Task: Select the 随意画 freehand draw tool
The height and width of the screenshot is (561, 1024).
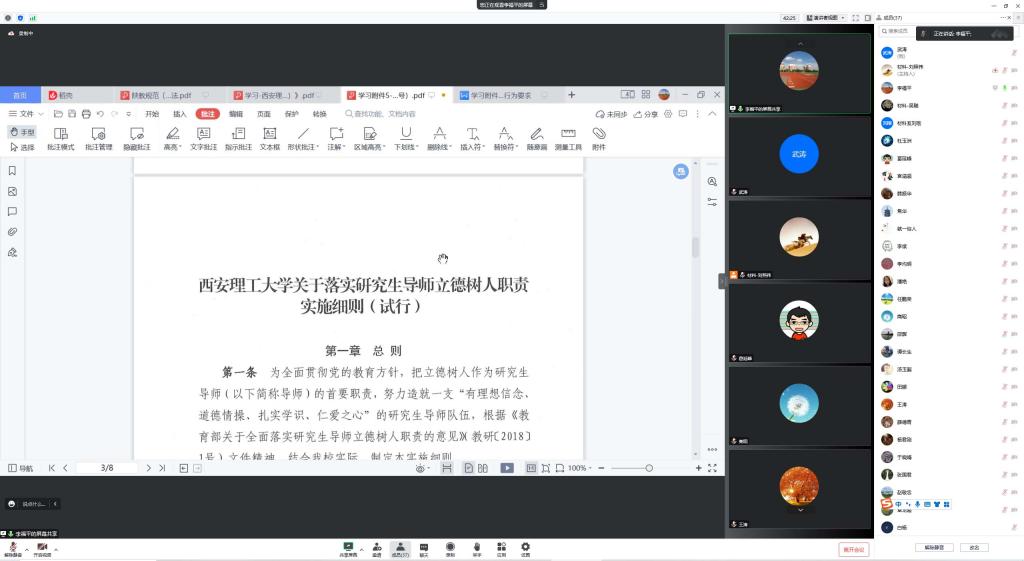Action: click(x=537, y=139)
